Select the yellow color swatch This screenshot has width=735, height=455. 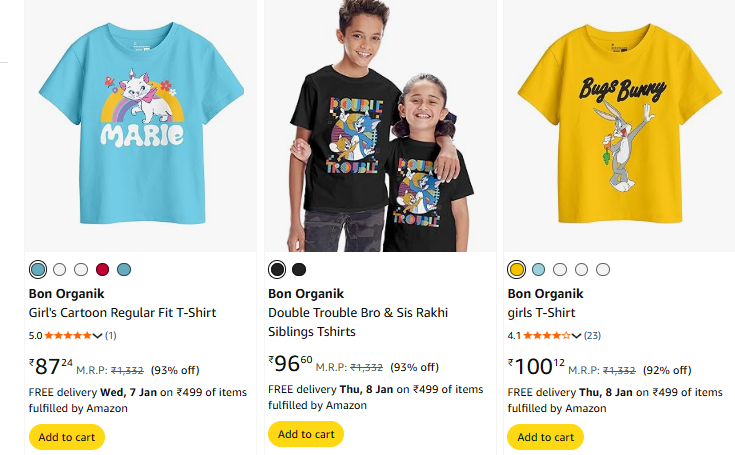516,269
